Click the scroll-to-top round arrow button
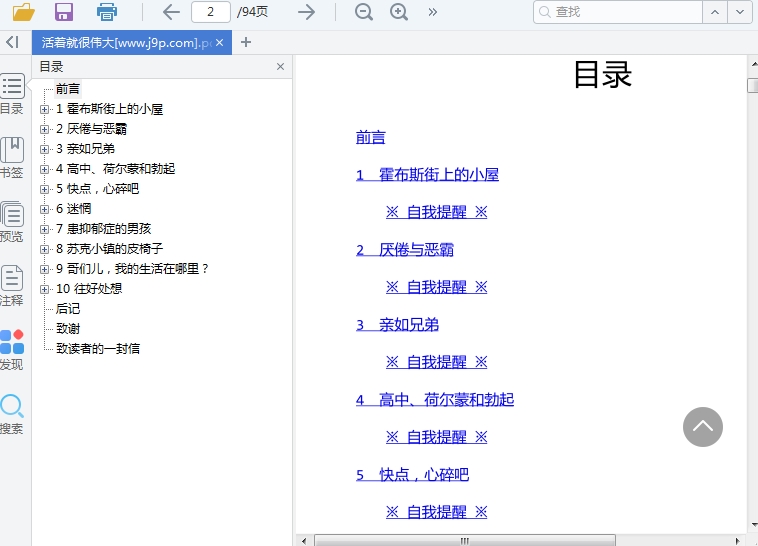758x546 pixels. coord(702,427)
